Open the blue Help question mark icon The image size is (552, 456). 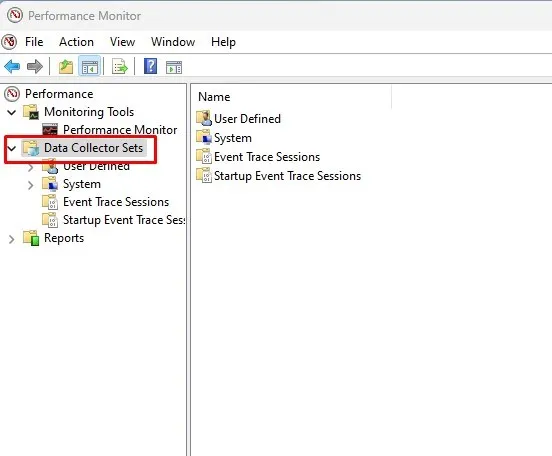pyautogui.click(x=150, y=67)
